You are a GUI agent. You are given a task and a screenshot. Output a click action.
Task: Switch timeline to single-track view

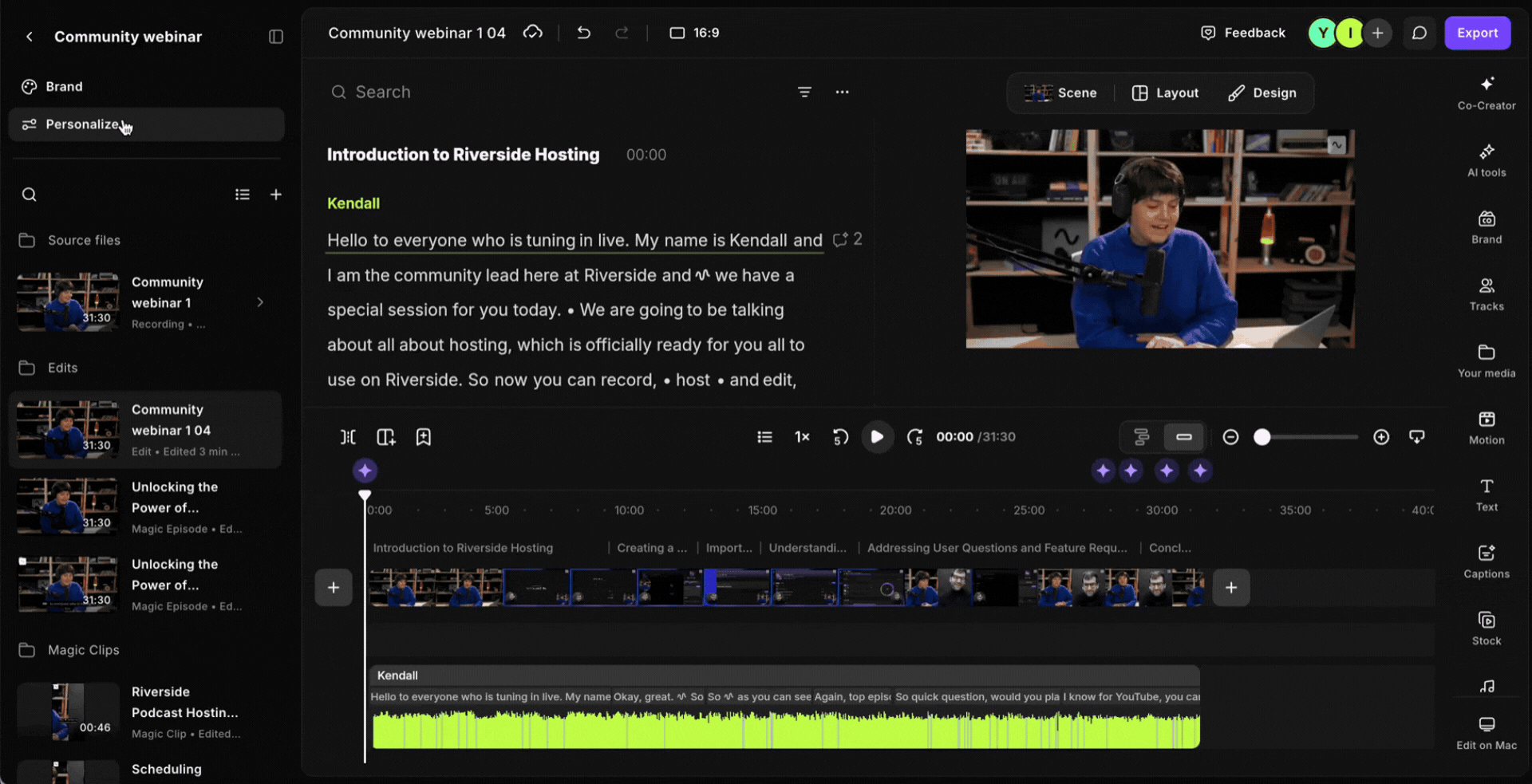point(1184,437)
